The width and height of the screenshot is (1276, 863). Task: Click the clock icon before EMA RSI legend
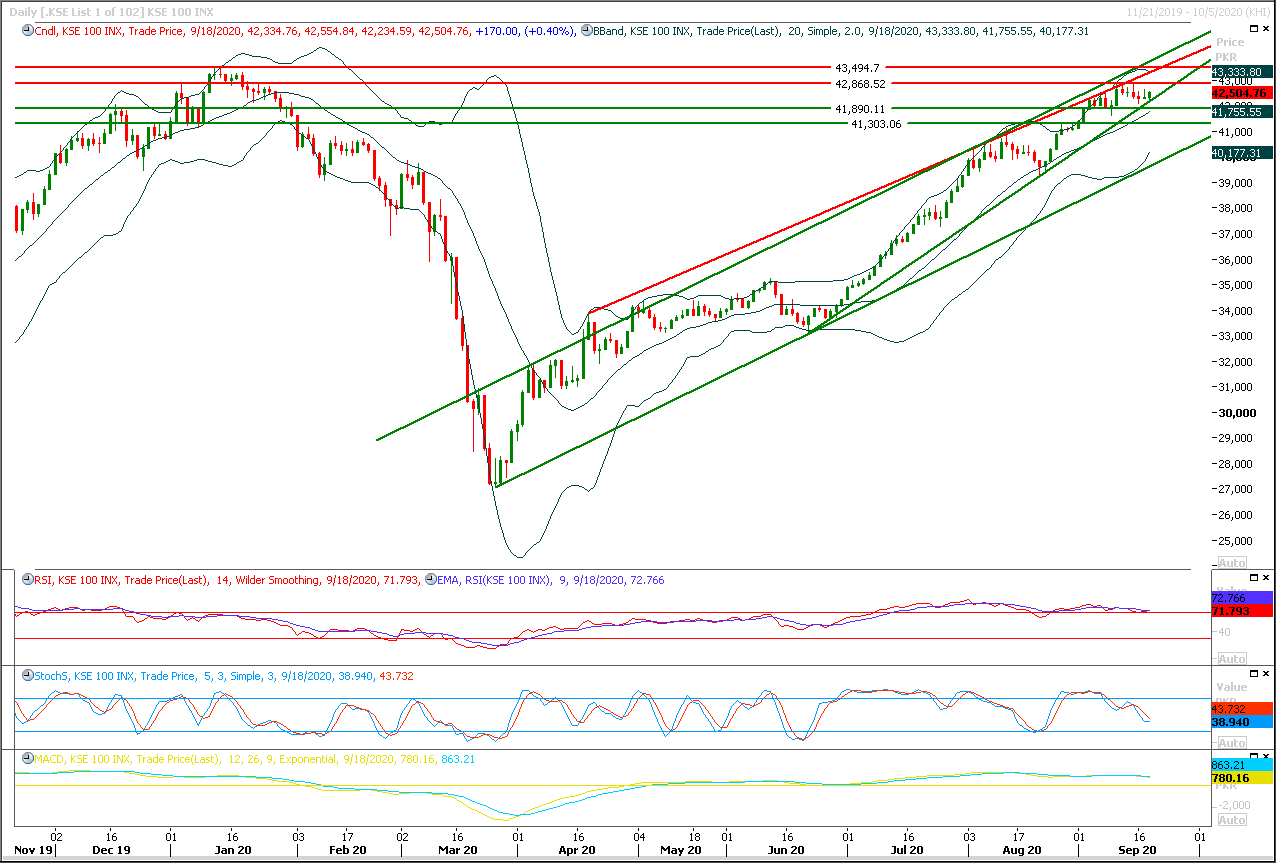point(431,580)
